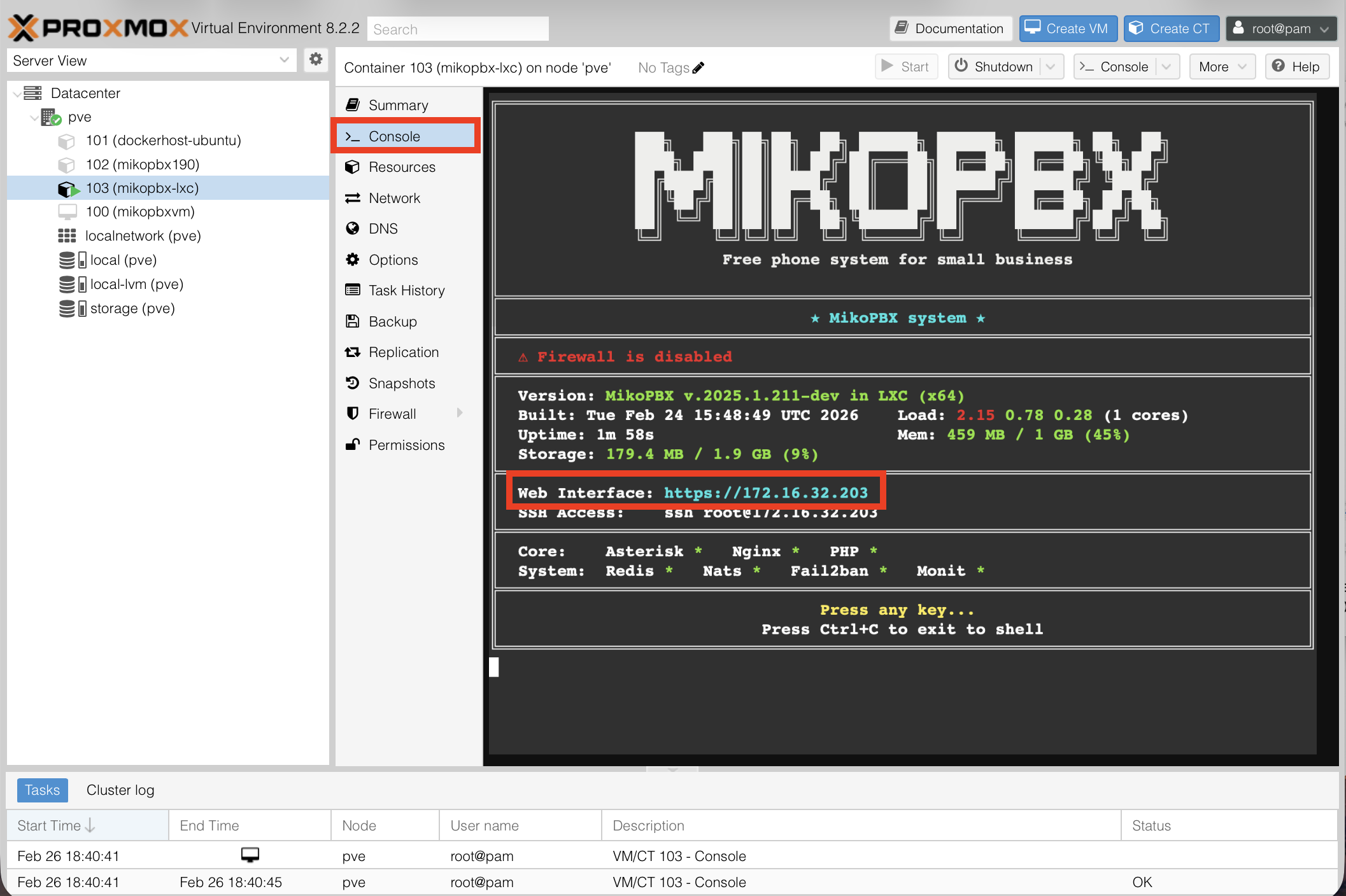Open the Server View settings gear
This screenshot has width=1346, height=896.
click(x=316, y=60)
